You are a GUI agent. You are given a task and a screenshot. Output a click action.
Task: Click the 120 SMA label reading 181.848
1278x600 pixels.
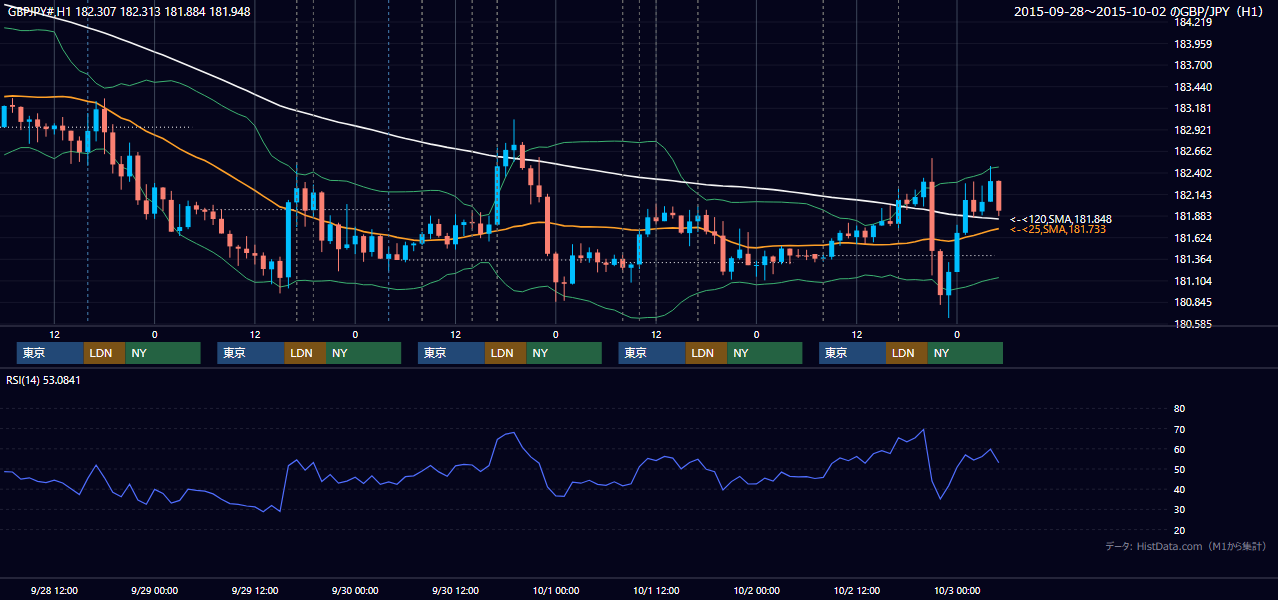1060,219
